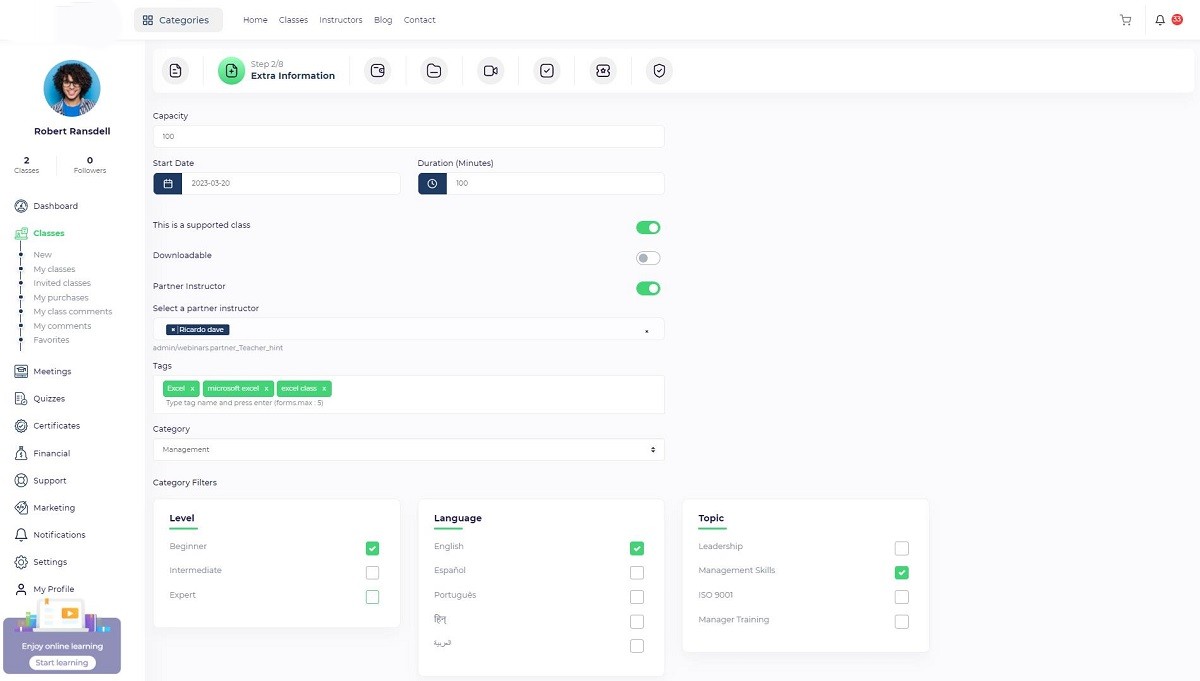This screenshot has height=681, width=1200.
Task: Open the notifications bell icon
Action: click(x=1160, y=20)
